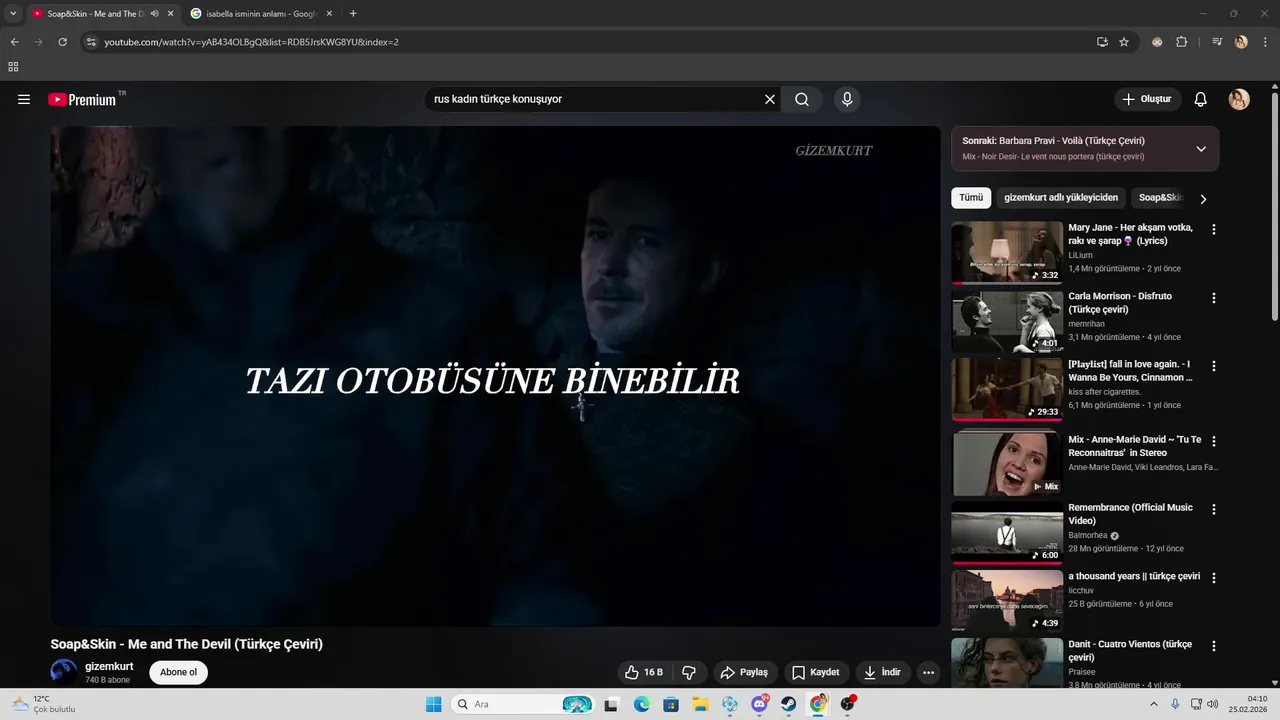Open Chrome tab search dropdown
1280x720 pixels.
pos(13,14)
